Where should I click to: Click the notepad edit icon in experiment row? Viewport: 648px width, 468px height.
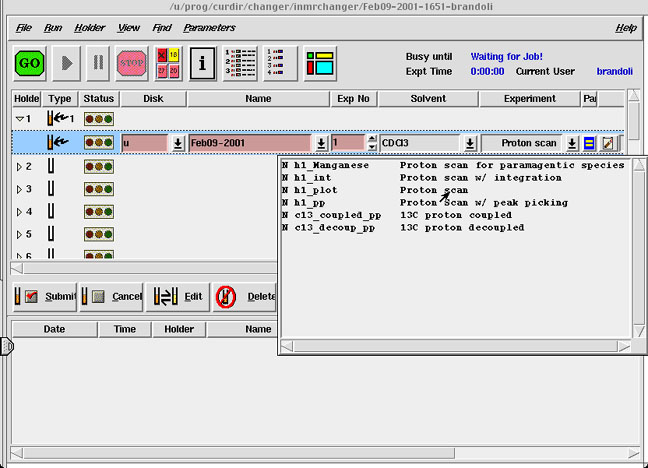[x=607, y=143]
